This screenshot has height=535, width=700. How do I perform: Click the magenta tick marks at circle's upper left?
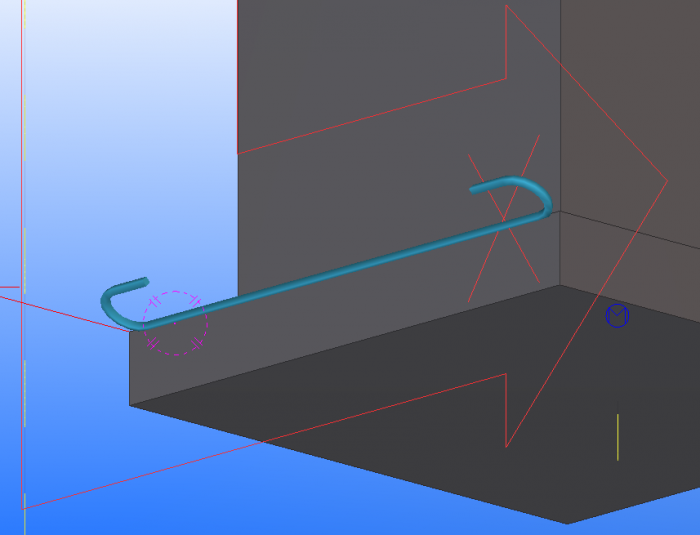pos(154,301)
